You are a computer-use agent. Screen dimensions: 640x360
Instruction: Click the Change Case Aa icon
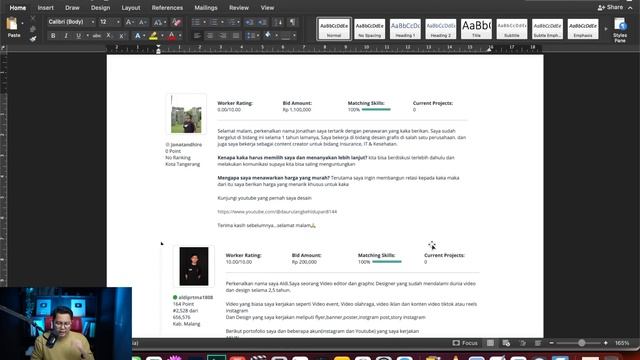[158, 22]
